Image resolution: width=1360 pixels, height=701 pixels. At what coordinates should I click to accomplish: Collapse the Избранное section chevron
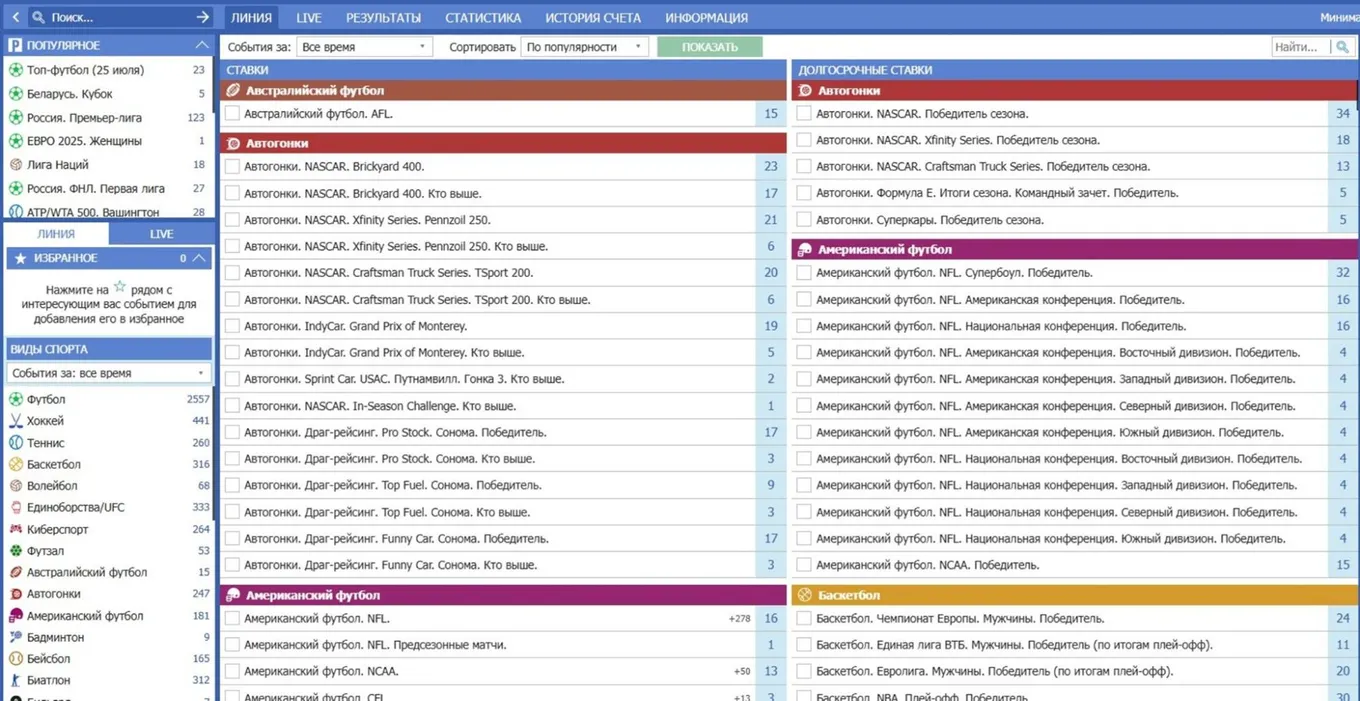199,258
